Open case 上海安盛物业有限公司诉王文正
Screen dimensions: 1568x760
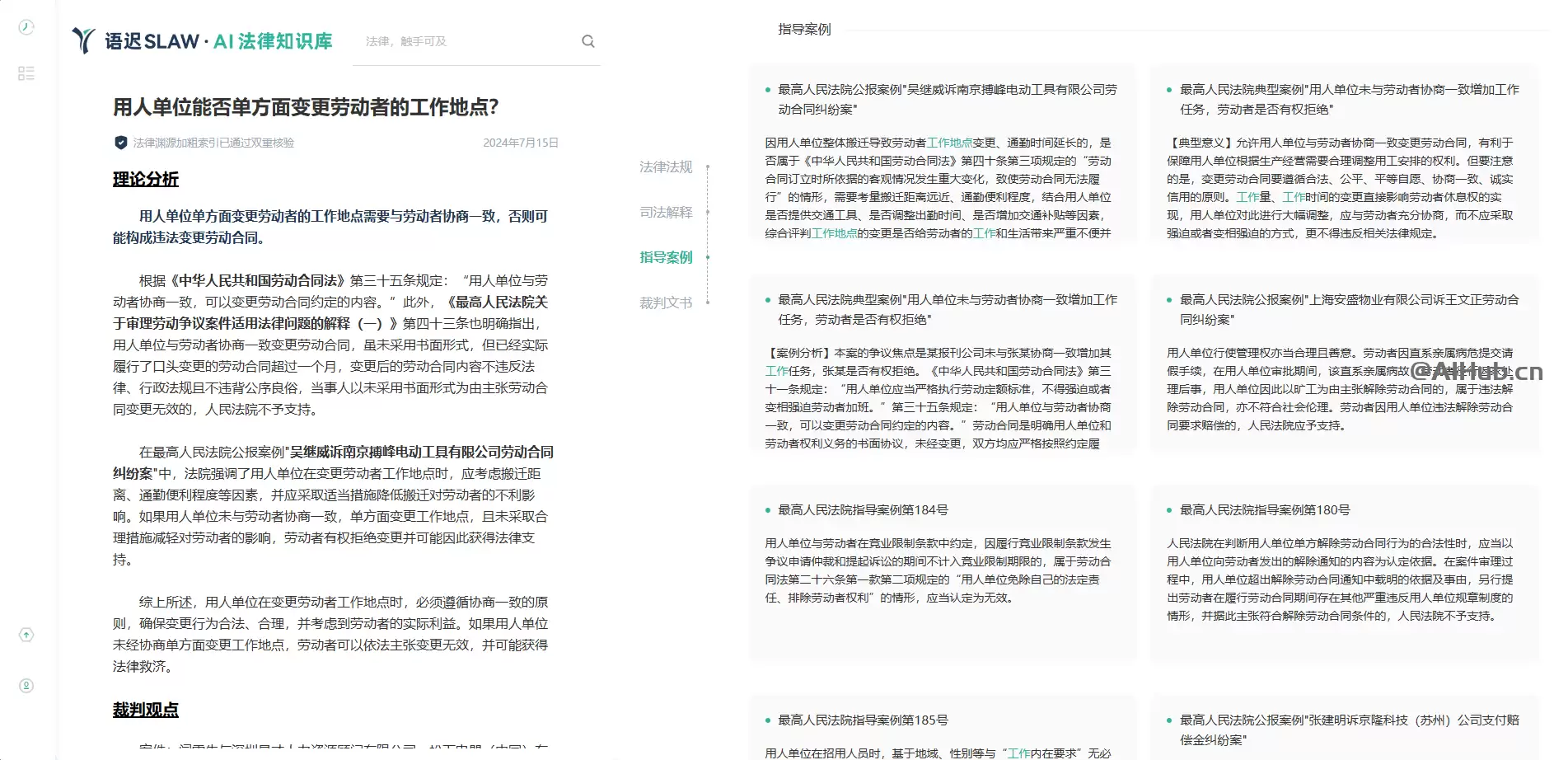coord(1349,309)
